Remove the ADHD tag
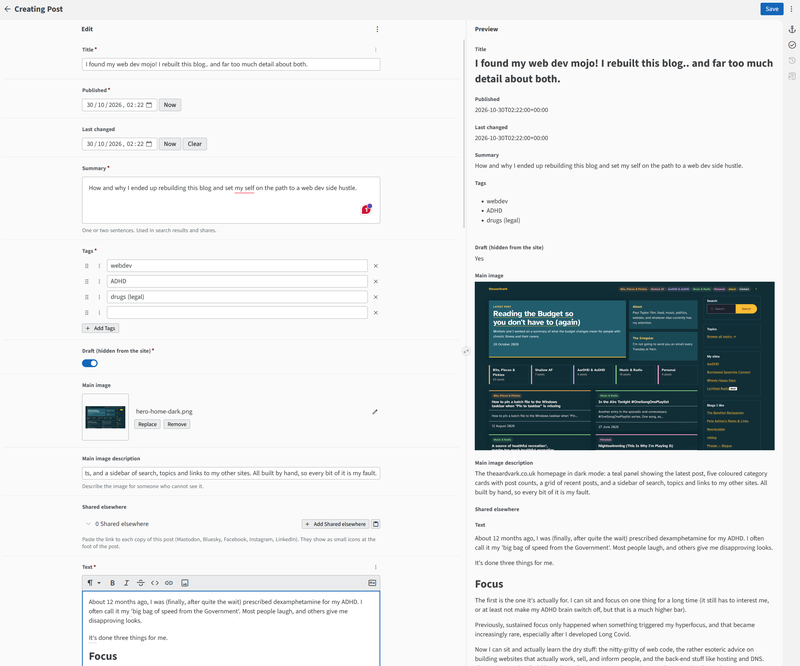Image resolution: width=800 pixels, height=666 pixels. coord(376,282)
